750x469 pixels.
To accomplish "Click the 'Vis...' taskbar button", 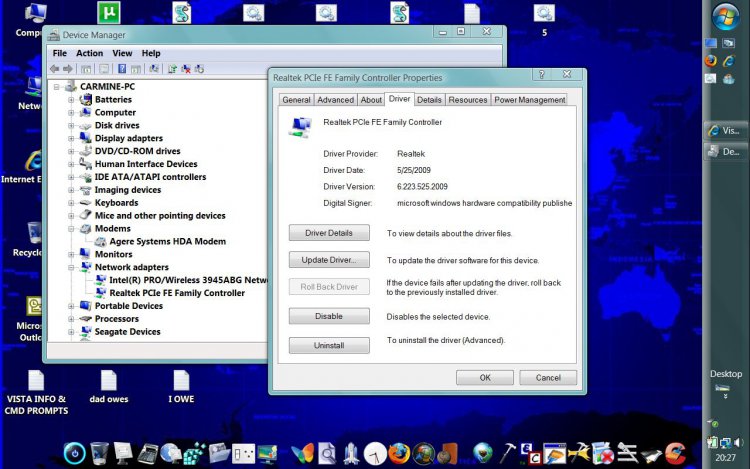I will click(x=726, y=131).
